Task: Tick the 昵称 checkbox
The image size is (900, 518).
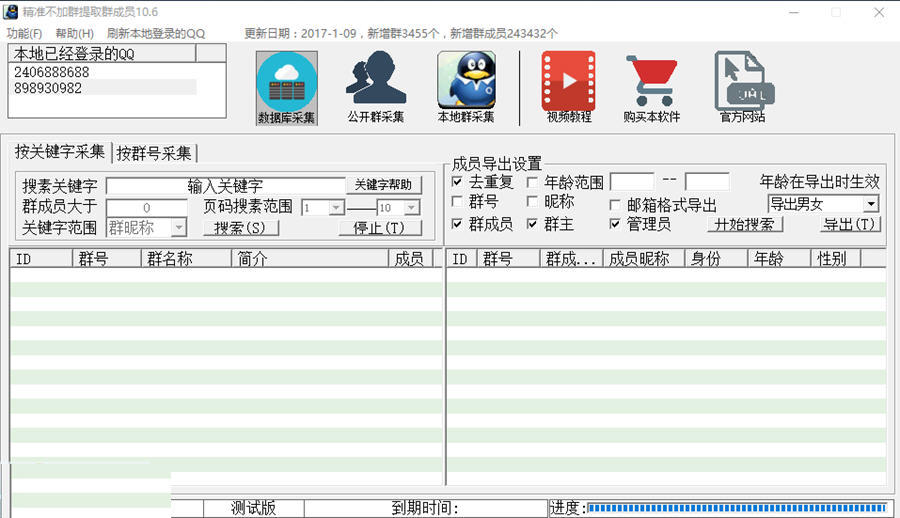Action: click(x=532, y=202)
